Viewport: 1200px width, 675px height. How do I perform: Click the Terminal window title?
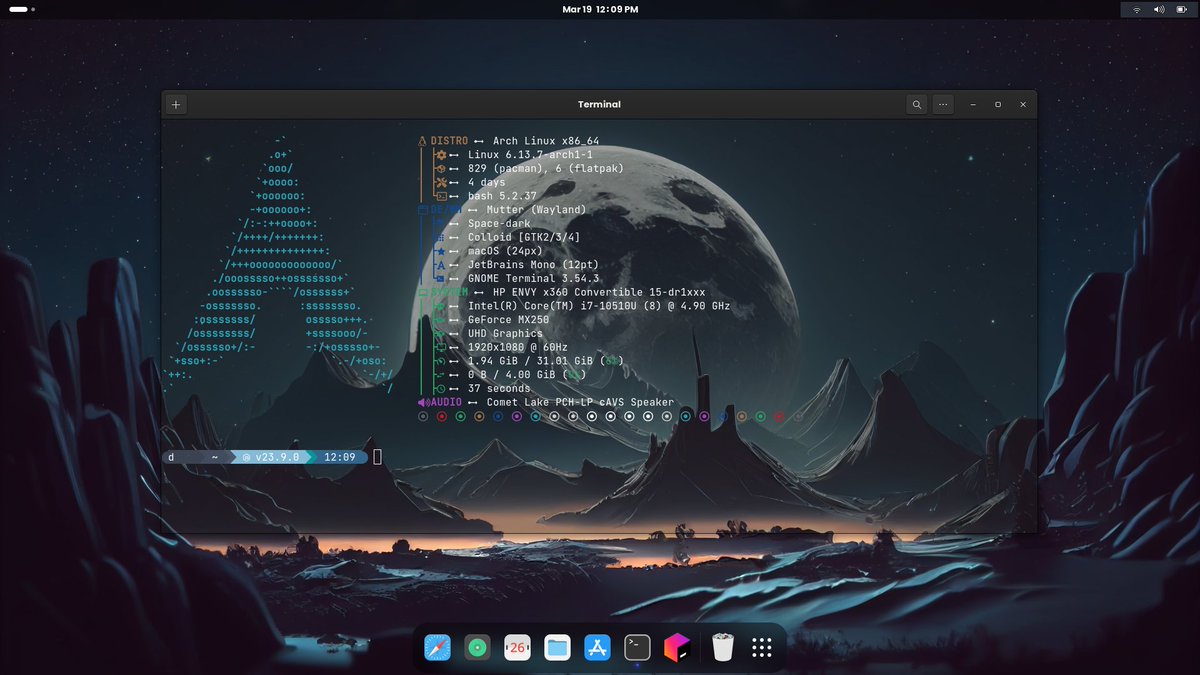pyautogui.click(x=599, y=104)
